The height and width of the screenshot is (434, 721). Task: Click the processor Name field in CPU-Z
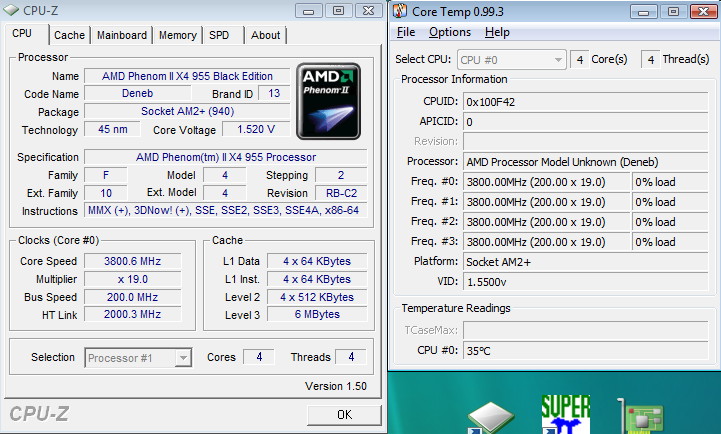(187, 76)
